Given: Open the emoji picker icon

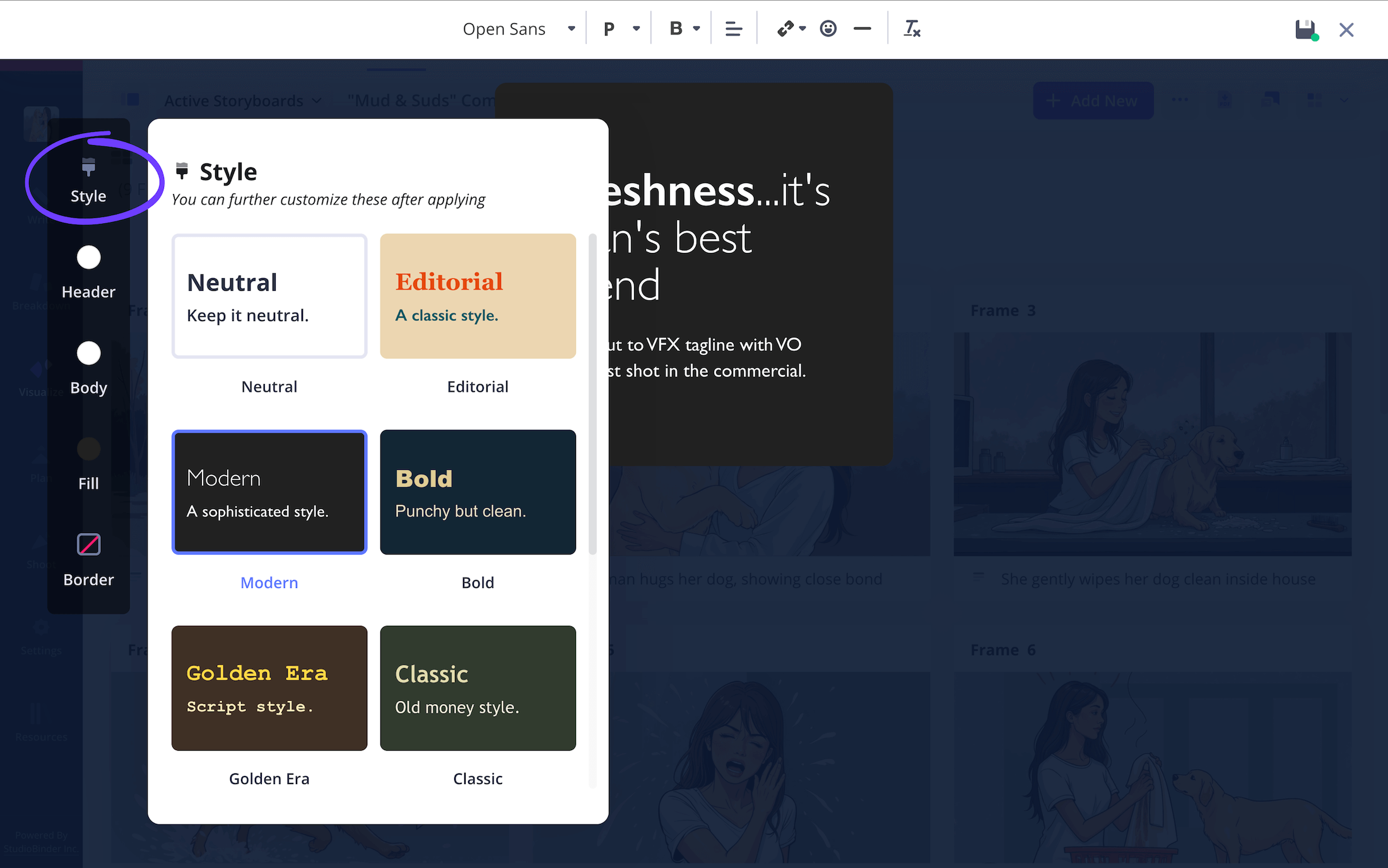Looking at the screenshot, I should point(828,29).
